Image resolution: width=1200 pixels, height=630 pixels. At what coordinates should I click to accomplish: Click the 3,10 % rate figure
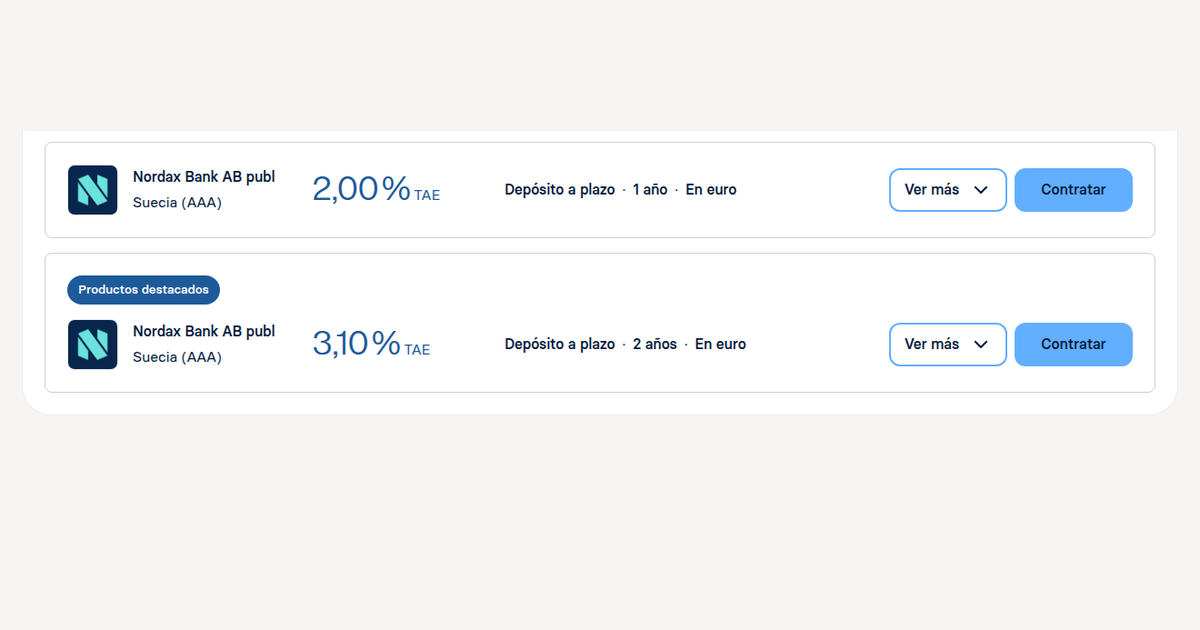coord(356,343)
